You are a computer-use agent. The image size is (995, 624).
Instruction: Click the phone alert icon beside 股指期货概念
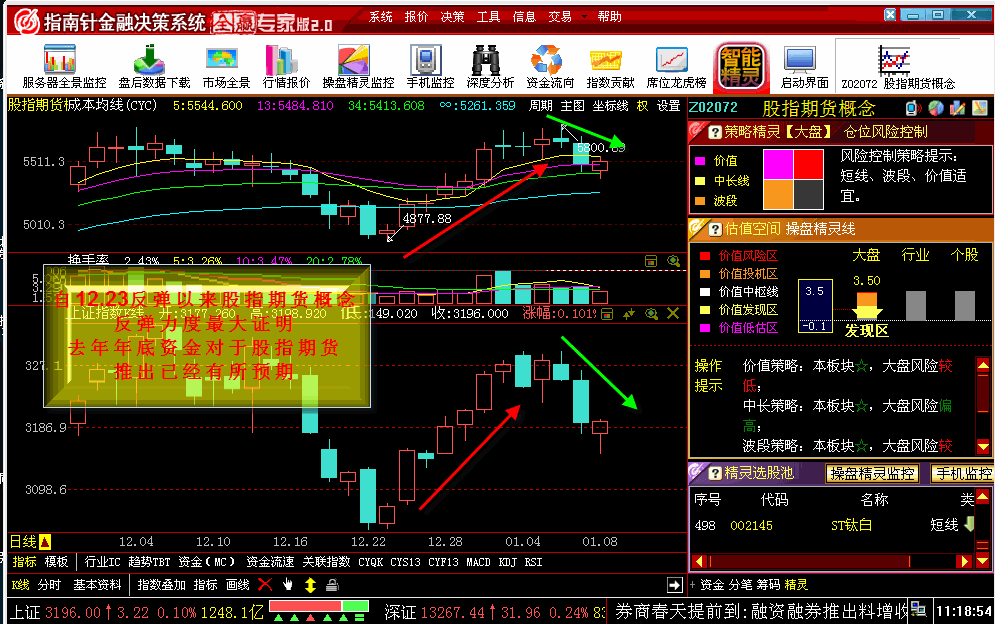(913, 109)
